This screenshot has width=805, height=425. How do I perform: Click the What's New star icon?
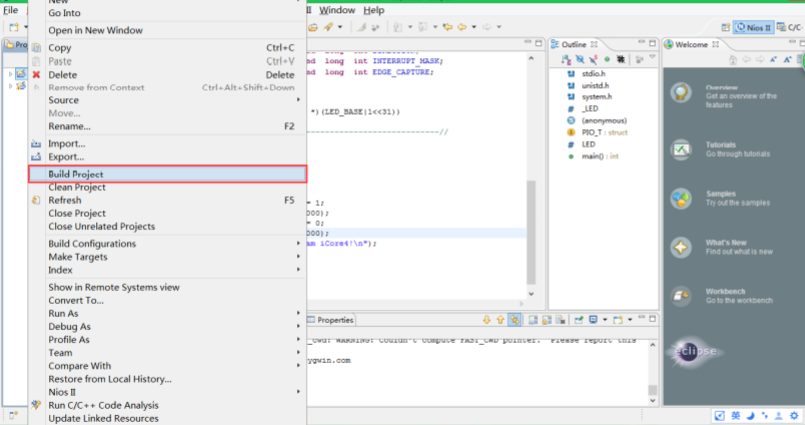(681, 247)
